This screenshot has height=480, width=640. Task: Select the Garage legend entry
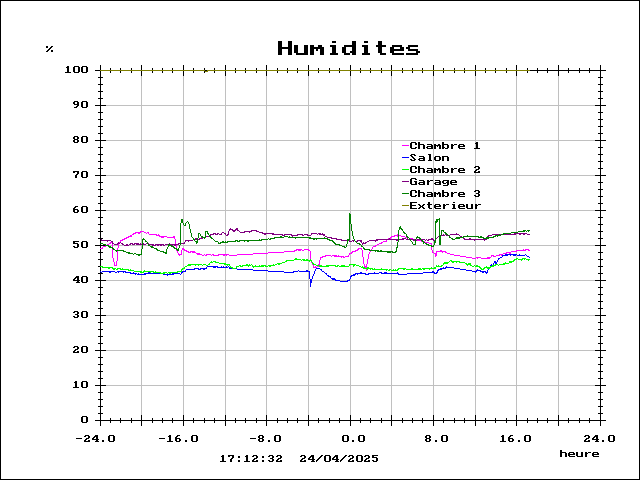pos(433,182)
